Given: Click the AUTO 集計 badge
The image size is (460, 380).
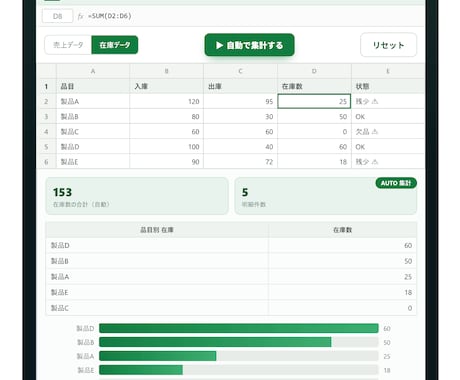Looking at the screenshot, I should tap(396, 183).
